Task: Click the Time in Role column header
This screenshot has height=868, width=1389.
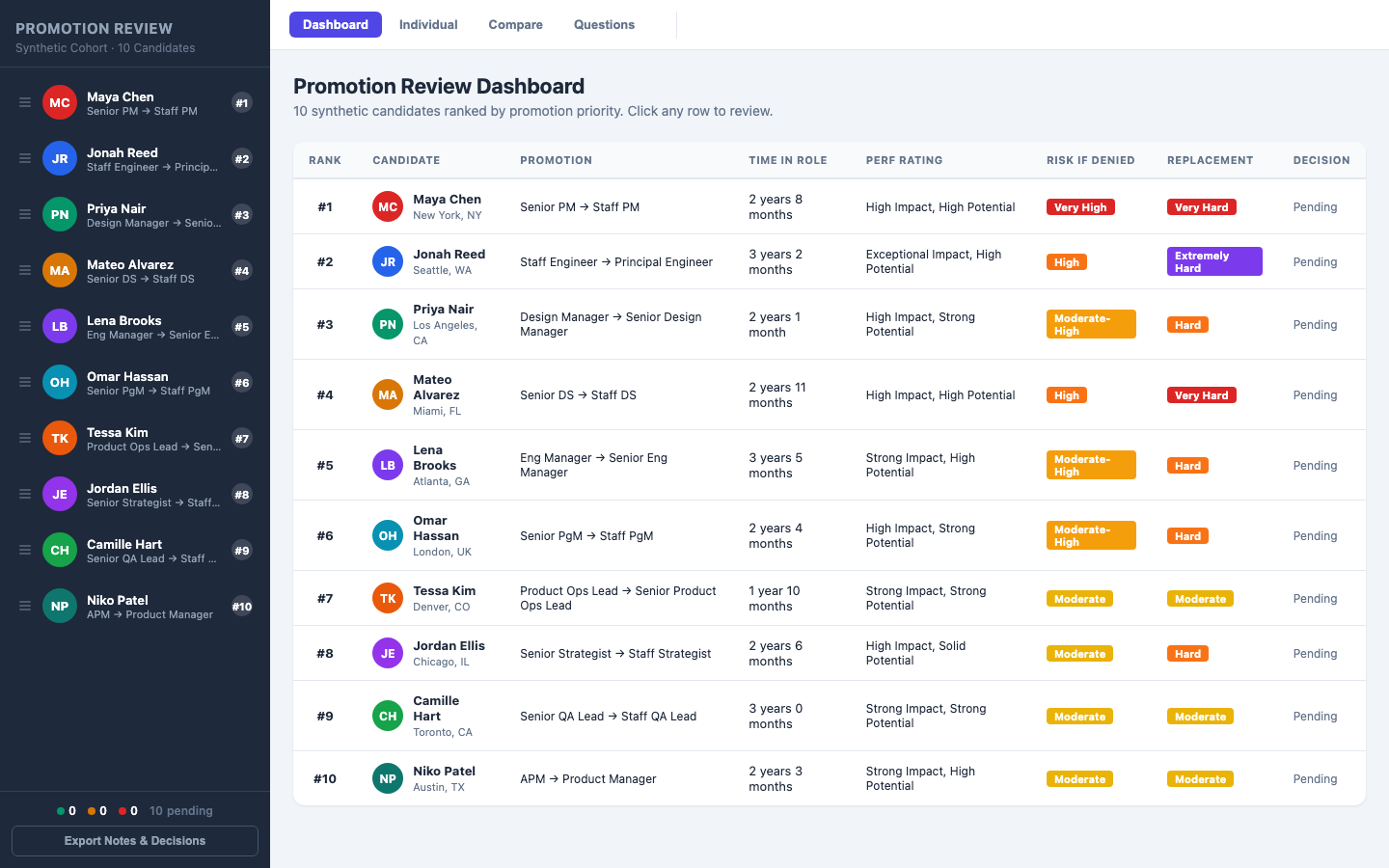Action: [x=788, y=160]
